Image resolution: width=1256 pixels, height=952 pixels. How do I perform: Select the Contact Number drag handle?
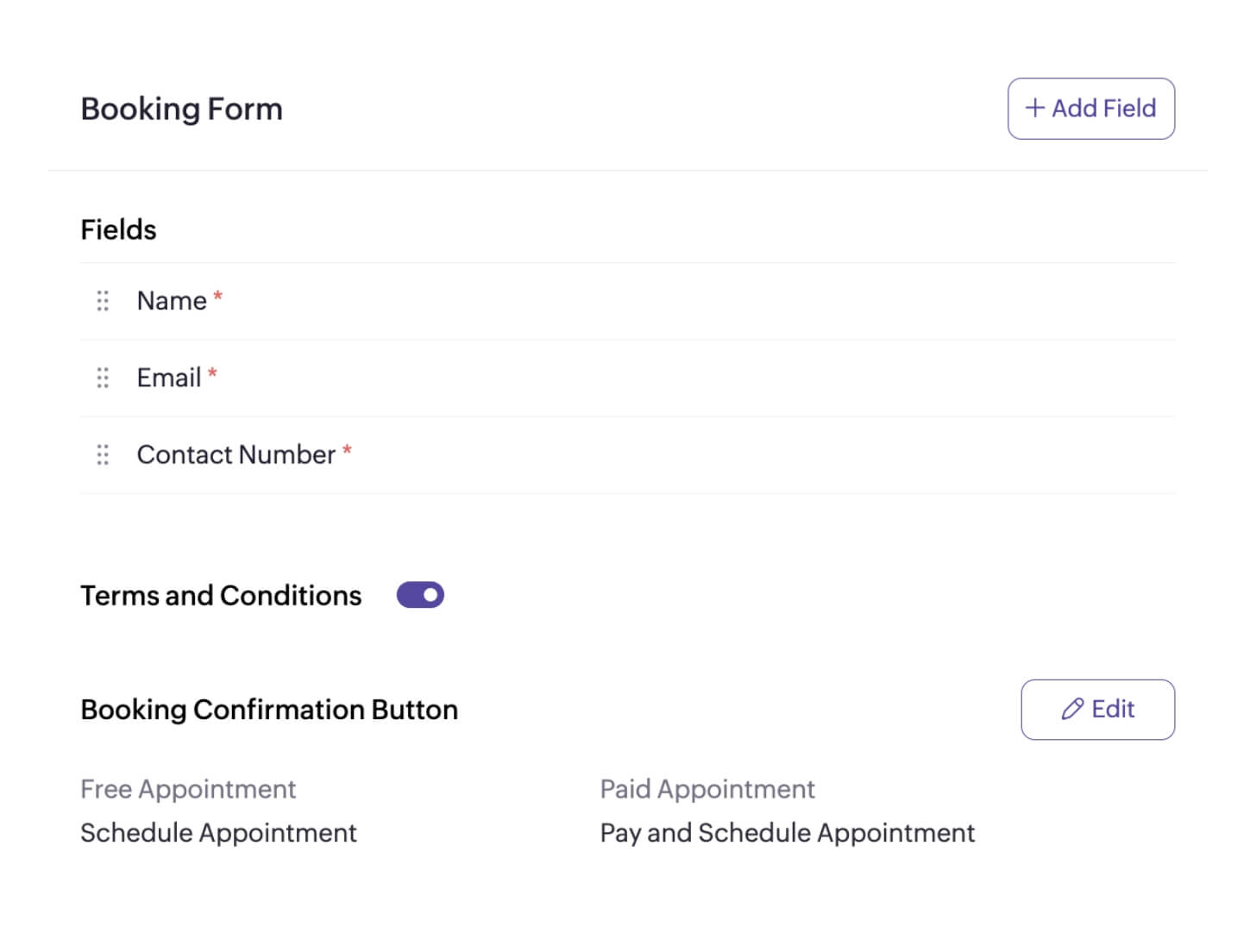click(x=103, y=454)
